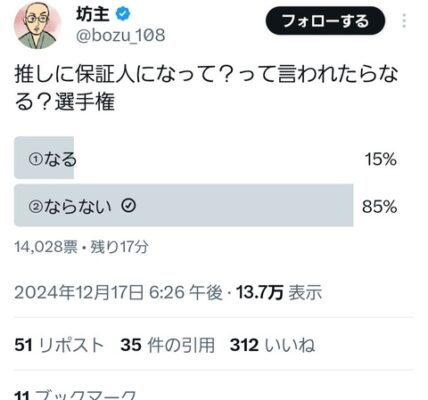Click the blue verified badge

point(123,15)
